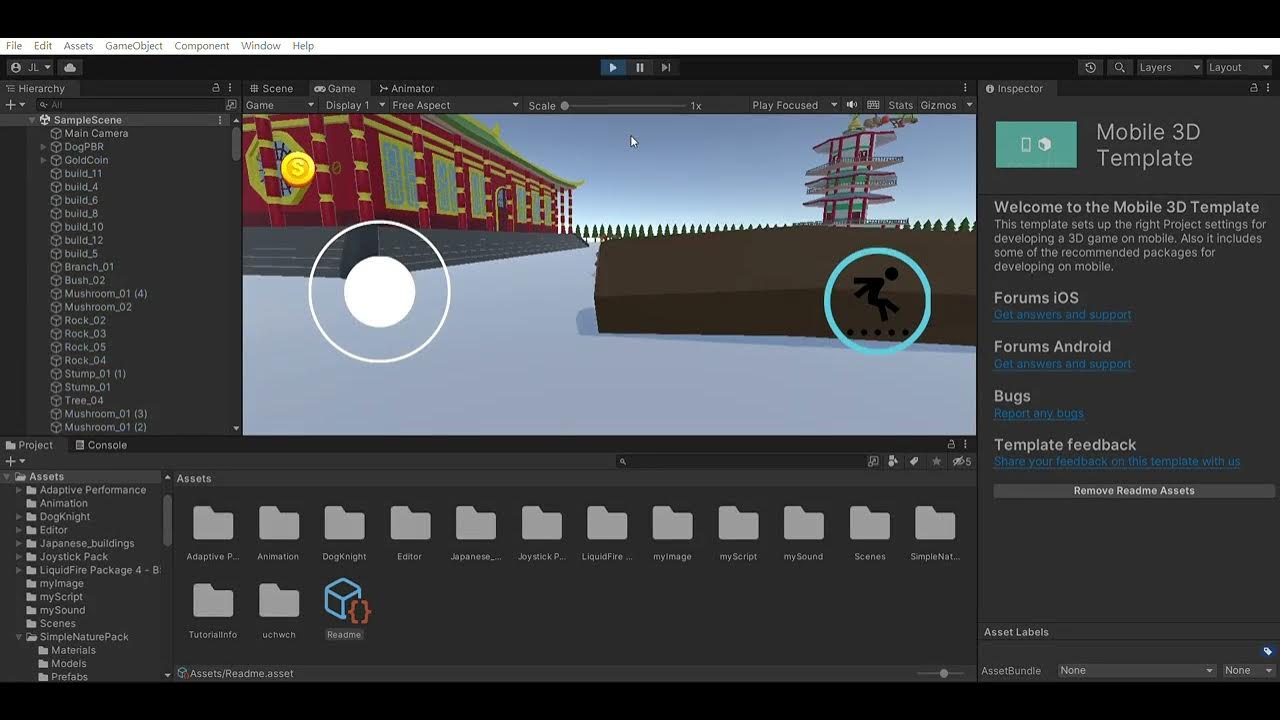Click the Project favorites star icon

(x=936, y=461)
